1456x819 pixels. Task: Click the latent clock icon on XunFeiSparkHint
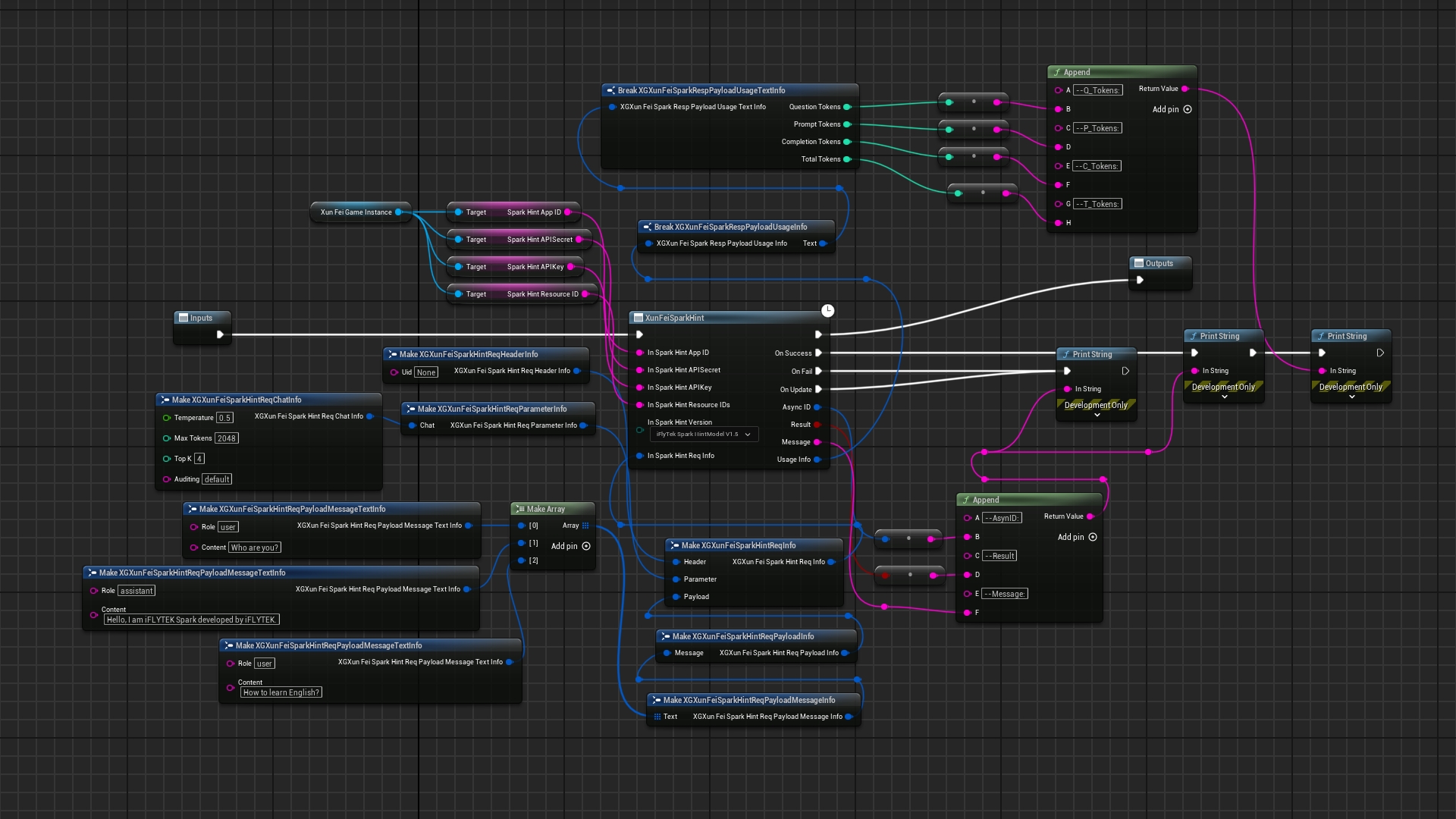827,310
